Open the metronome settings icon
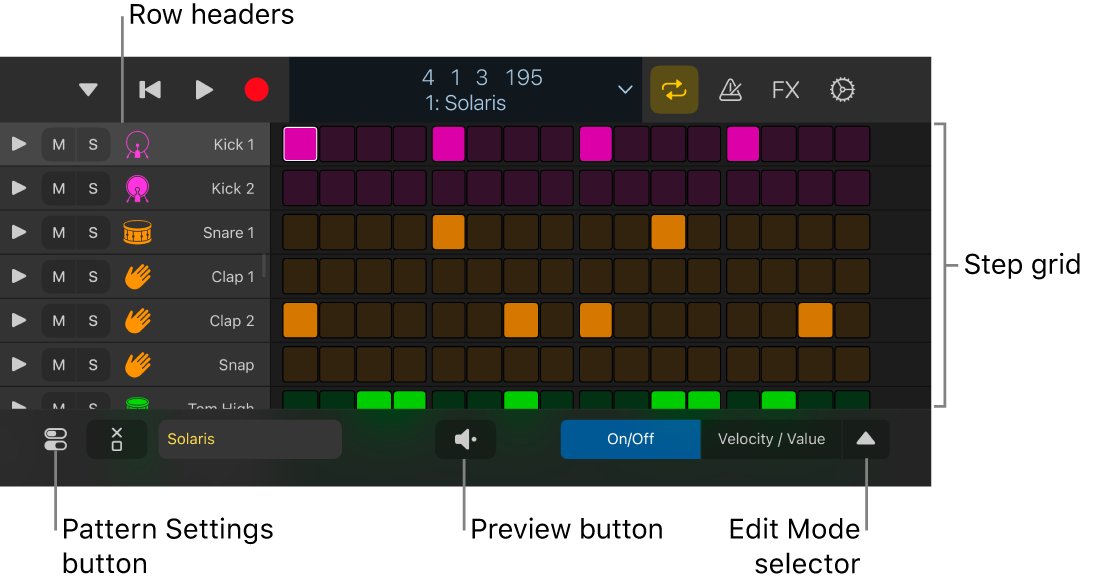 [x=731, y=90]
